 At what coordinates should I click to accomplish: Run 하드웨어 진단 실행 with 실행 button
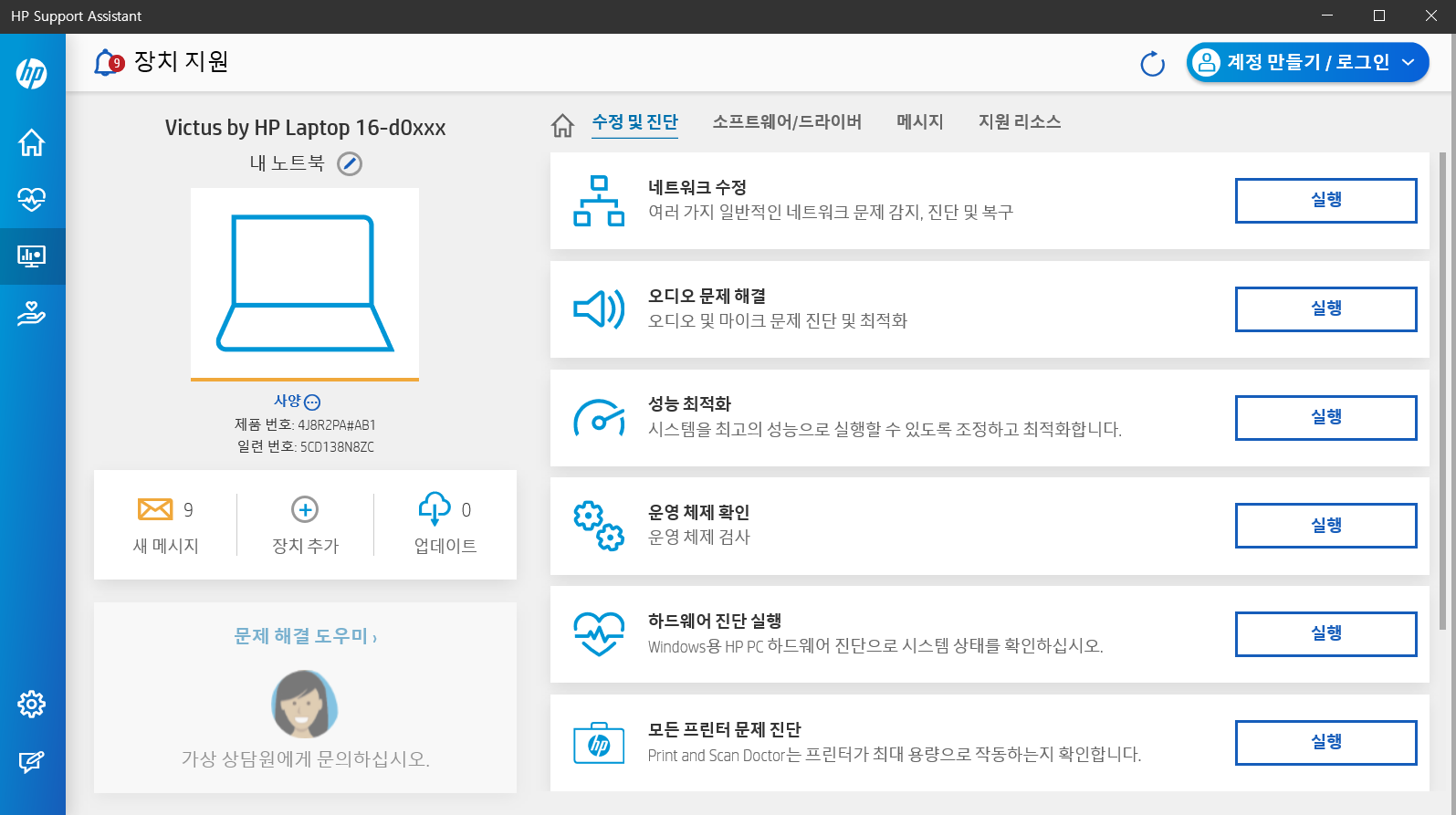click(x=1325, y=634)
